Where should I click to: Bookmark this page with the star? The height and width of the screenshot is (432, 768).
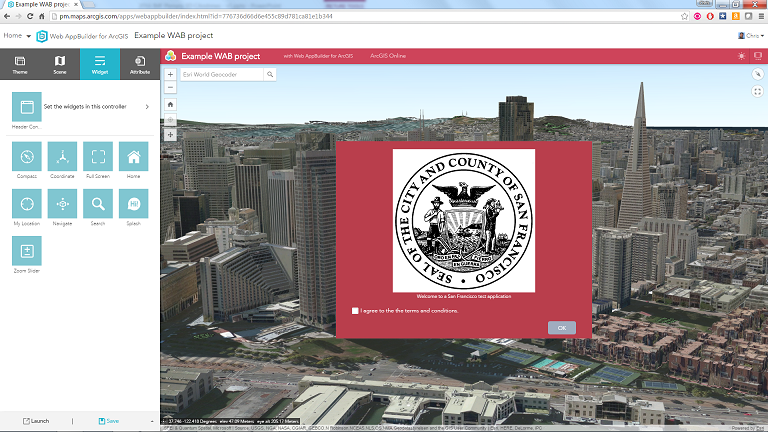coord(684,16)
